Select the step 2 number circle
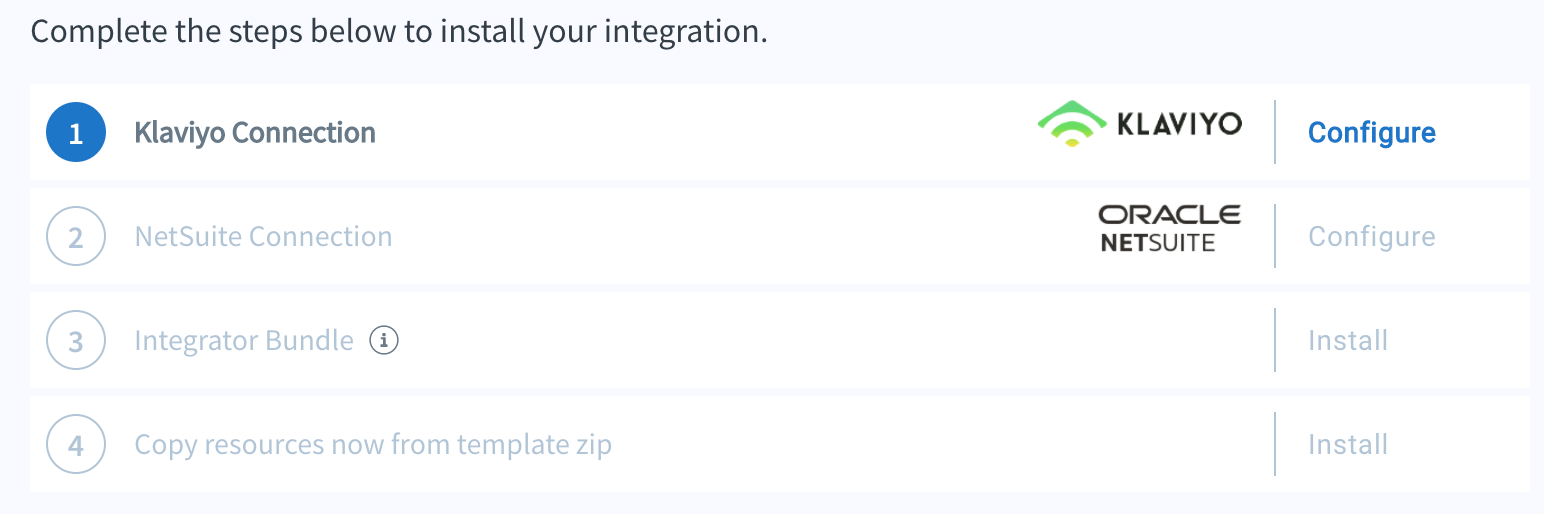This screenshot has height=514, width=1544. pos(76,236)
